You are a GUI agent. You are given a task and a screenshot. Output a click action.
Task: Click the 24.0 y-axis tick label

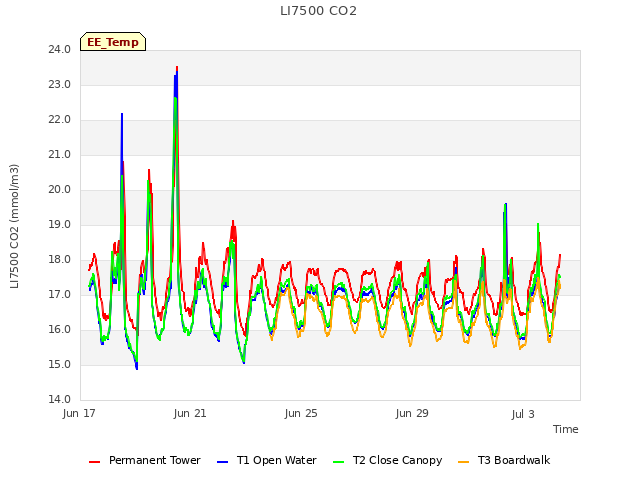(60, 49)
